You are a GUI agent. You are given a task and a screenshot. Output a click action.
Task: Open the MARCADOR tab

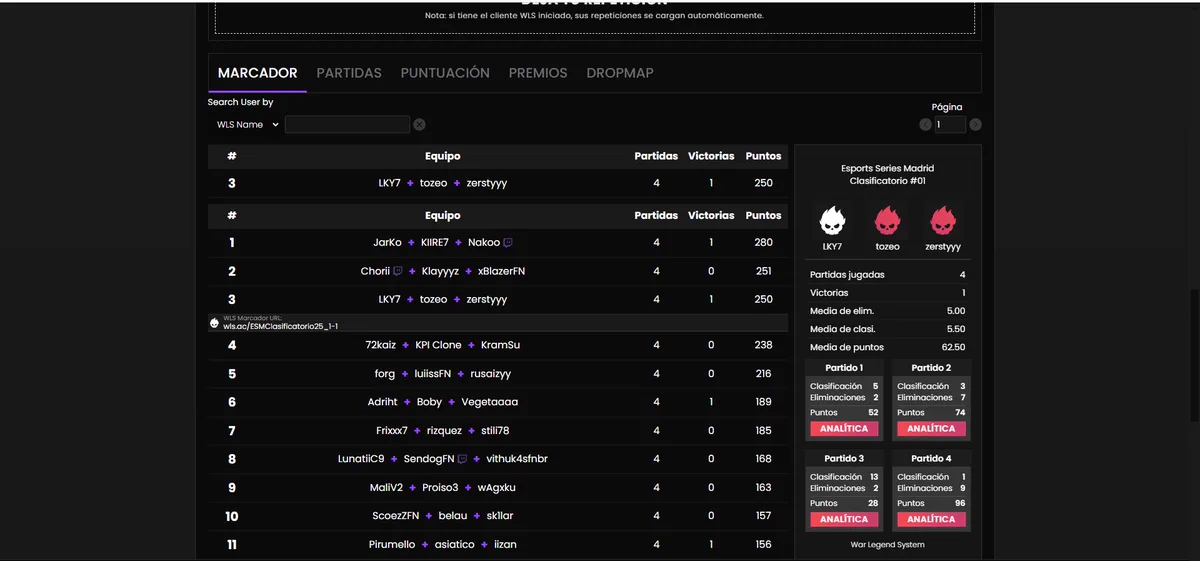(x=257, y=73)
